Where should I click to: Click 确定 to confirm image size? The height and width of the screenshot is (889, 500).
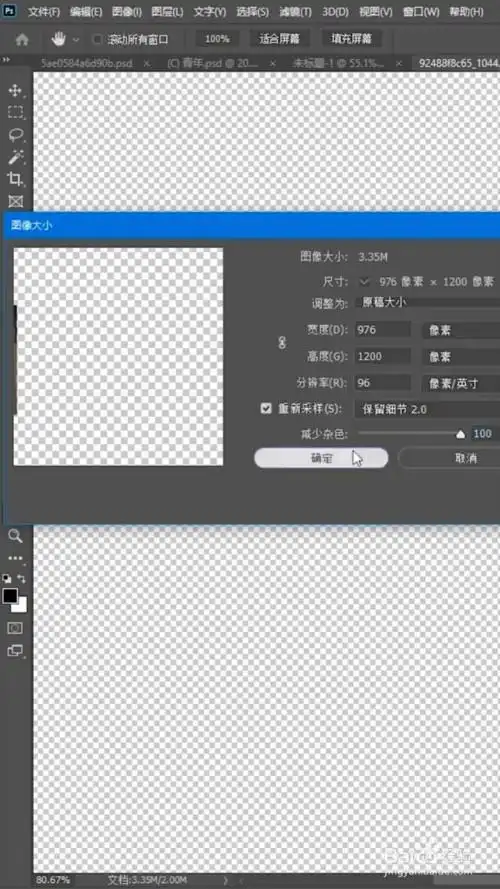point(321,458)
